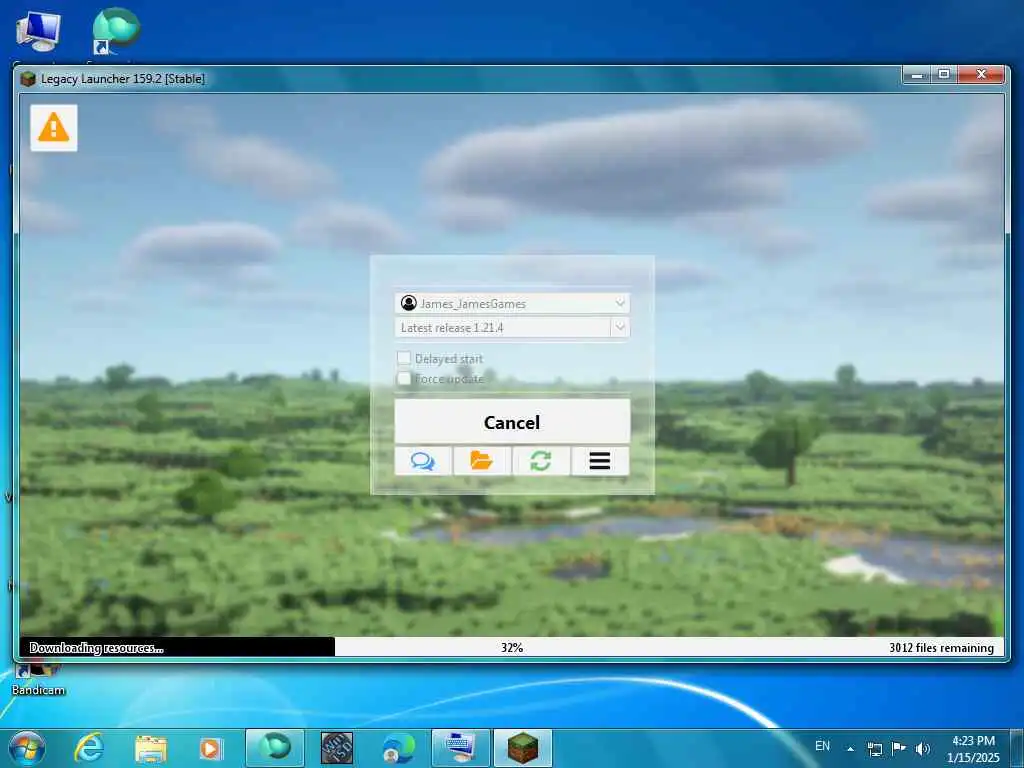Click the Downloading resources status text
Image resolution: width=1024 pixels, height=768 pixels.
tap(96, 648)
